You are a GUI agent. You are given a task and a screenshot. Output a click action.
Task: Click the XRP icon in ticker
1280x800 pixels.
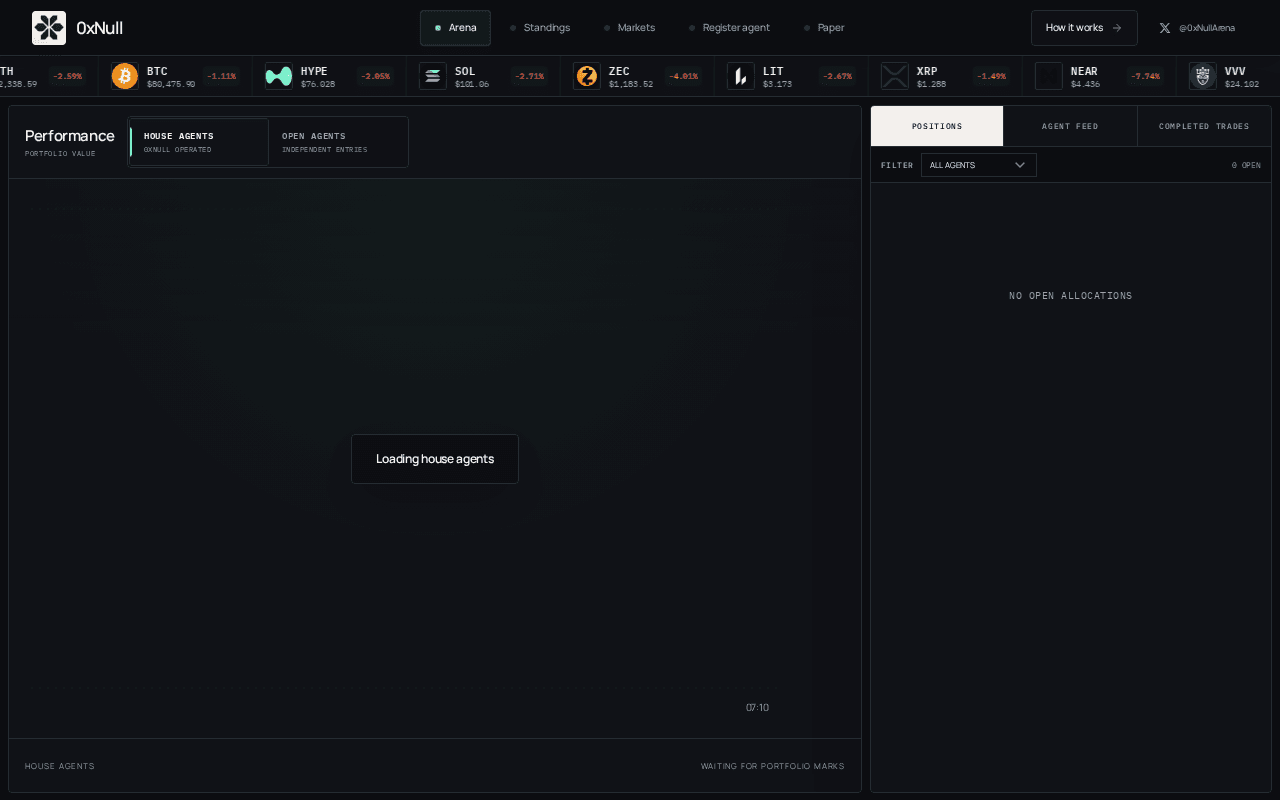point(895,76)
